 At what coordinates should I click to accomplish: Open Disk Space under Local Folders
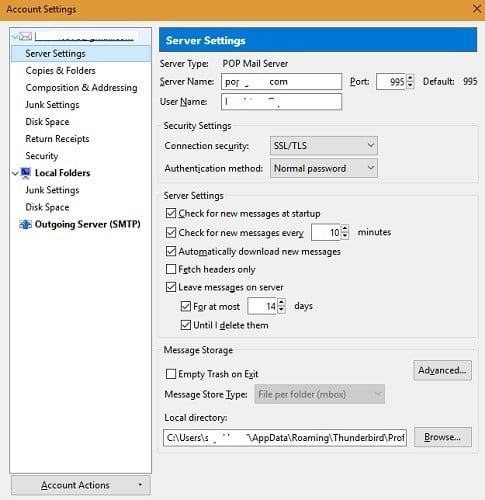(x=47, y=207)
